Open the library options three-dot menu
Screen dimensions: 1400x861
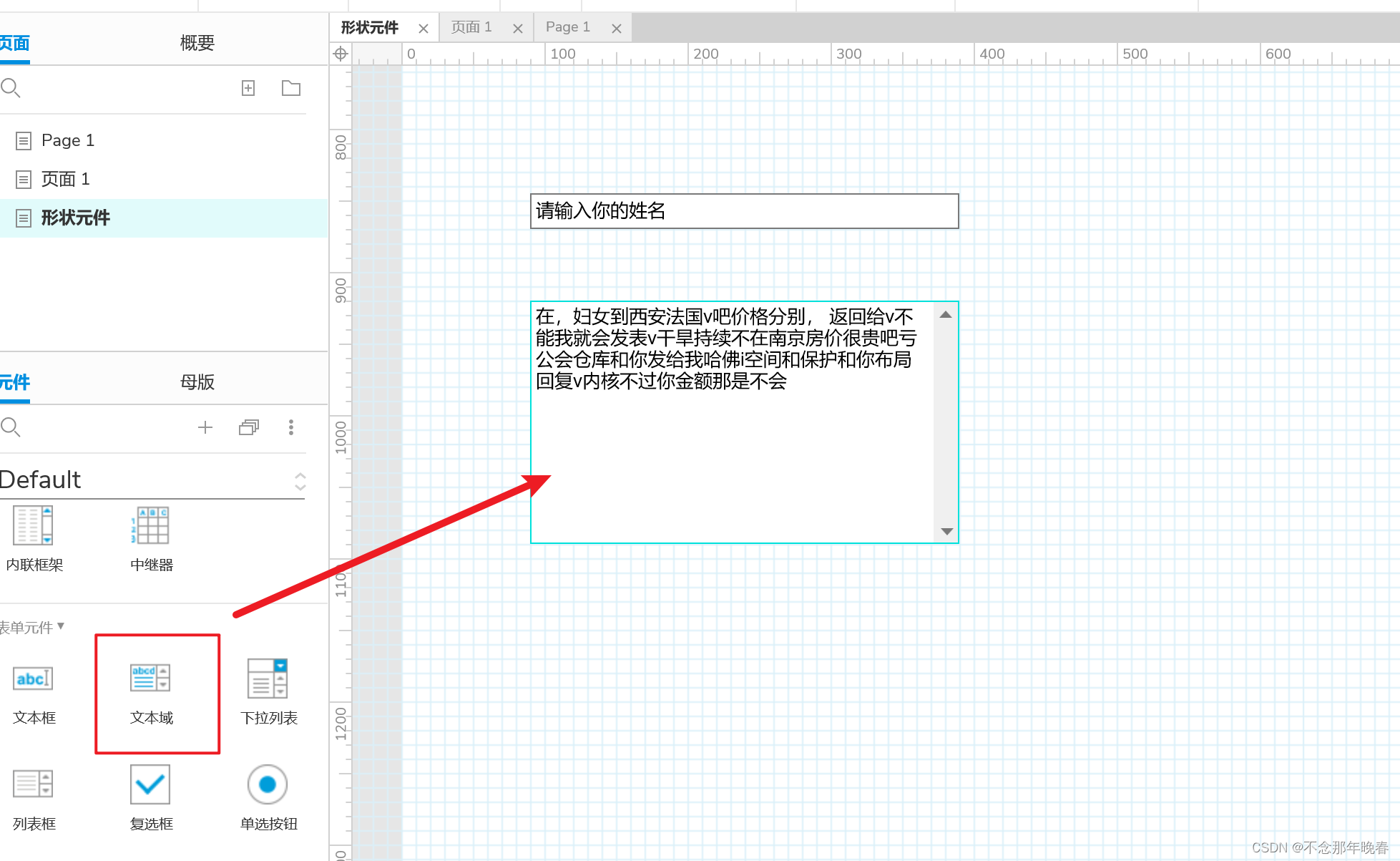click(290, 427)
